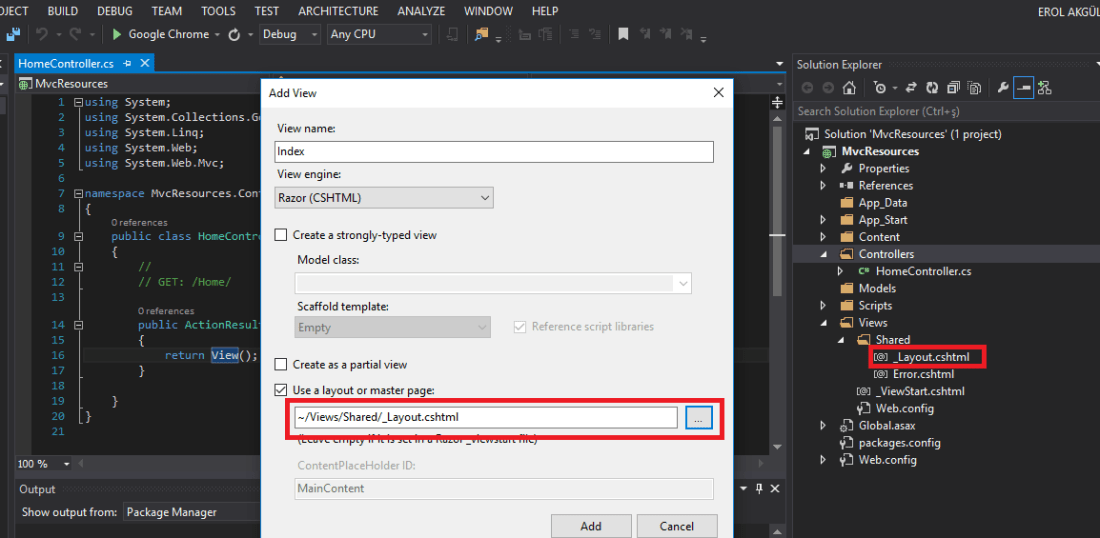
Task: Click the Home icon in Solution Explorer
Action: 849,88
